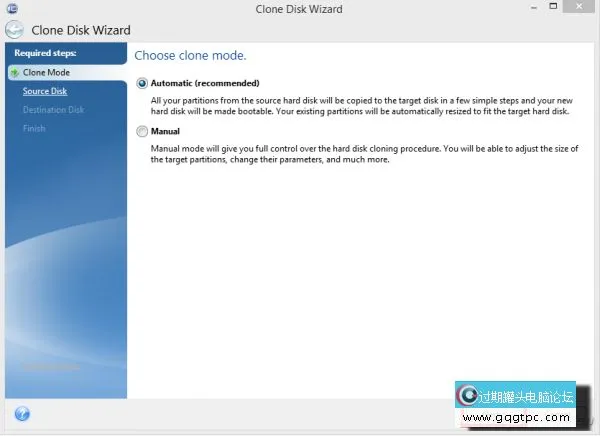Click the help question mark icon
Image resolution: width=600 pixels, height=436 pixels.
pos(22,413)
